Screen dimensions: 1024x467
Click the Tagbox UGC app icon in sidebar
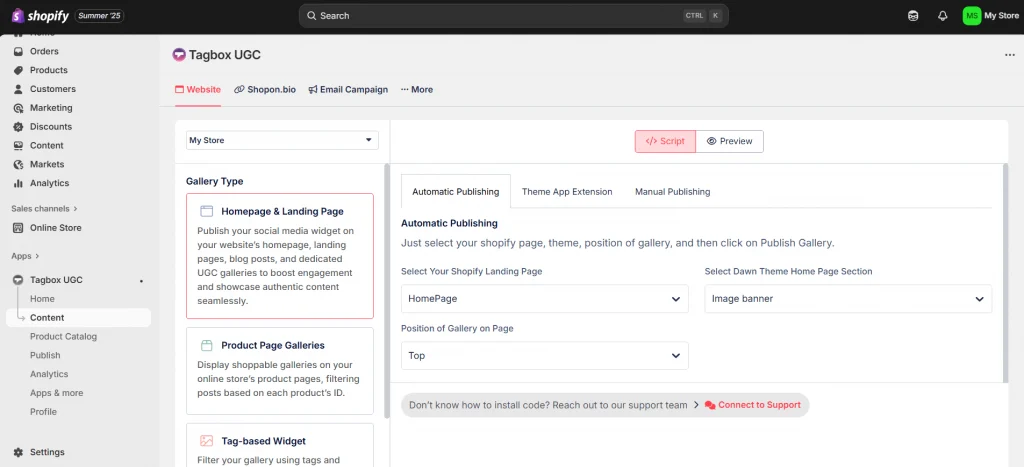[19, 280]
